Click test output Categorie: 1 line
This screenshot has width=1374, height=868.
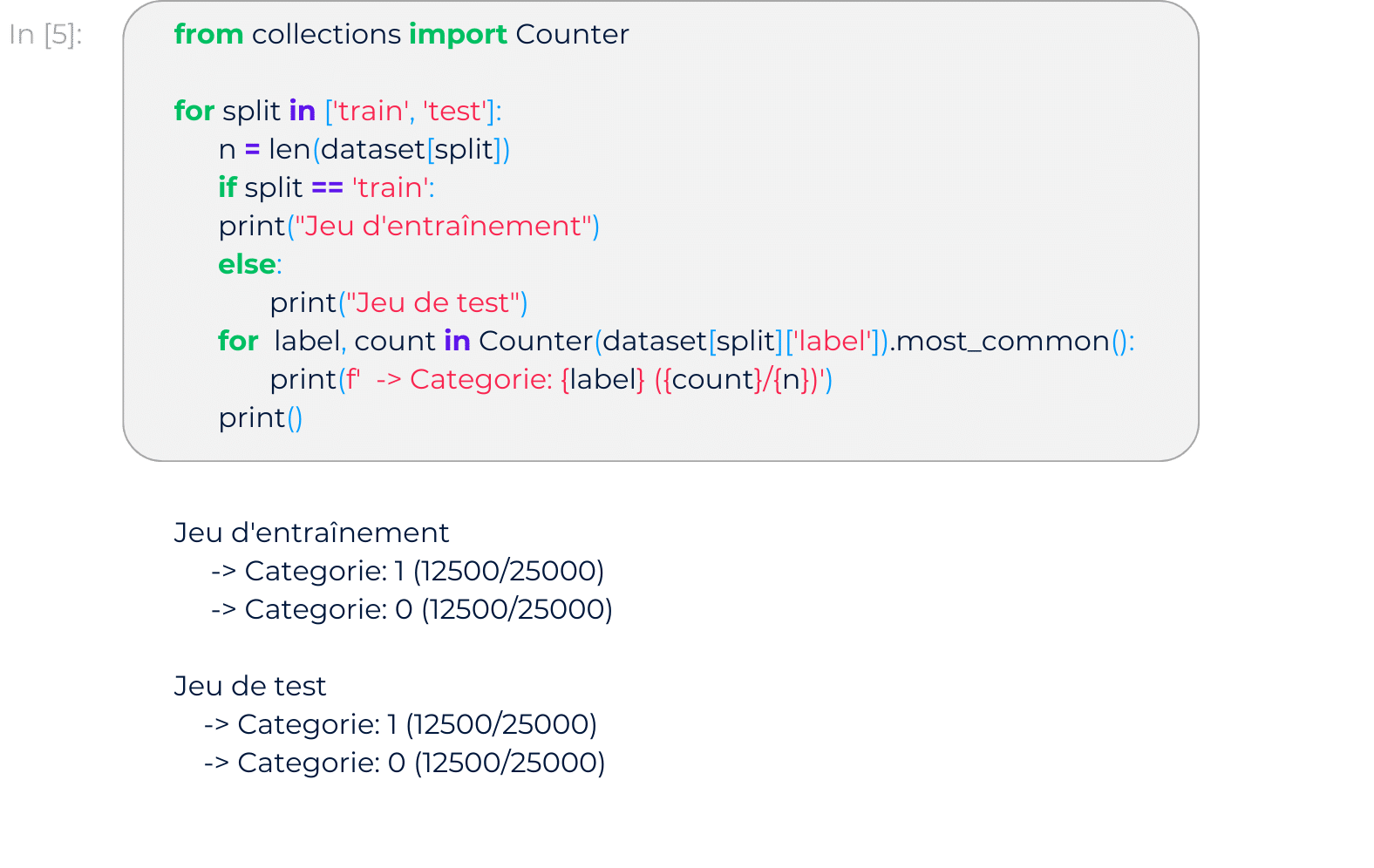[x=400, y=724]
